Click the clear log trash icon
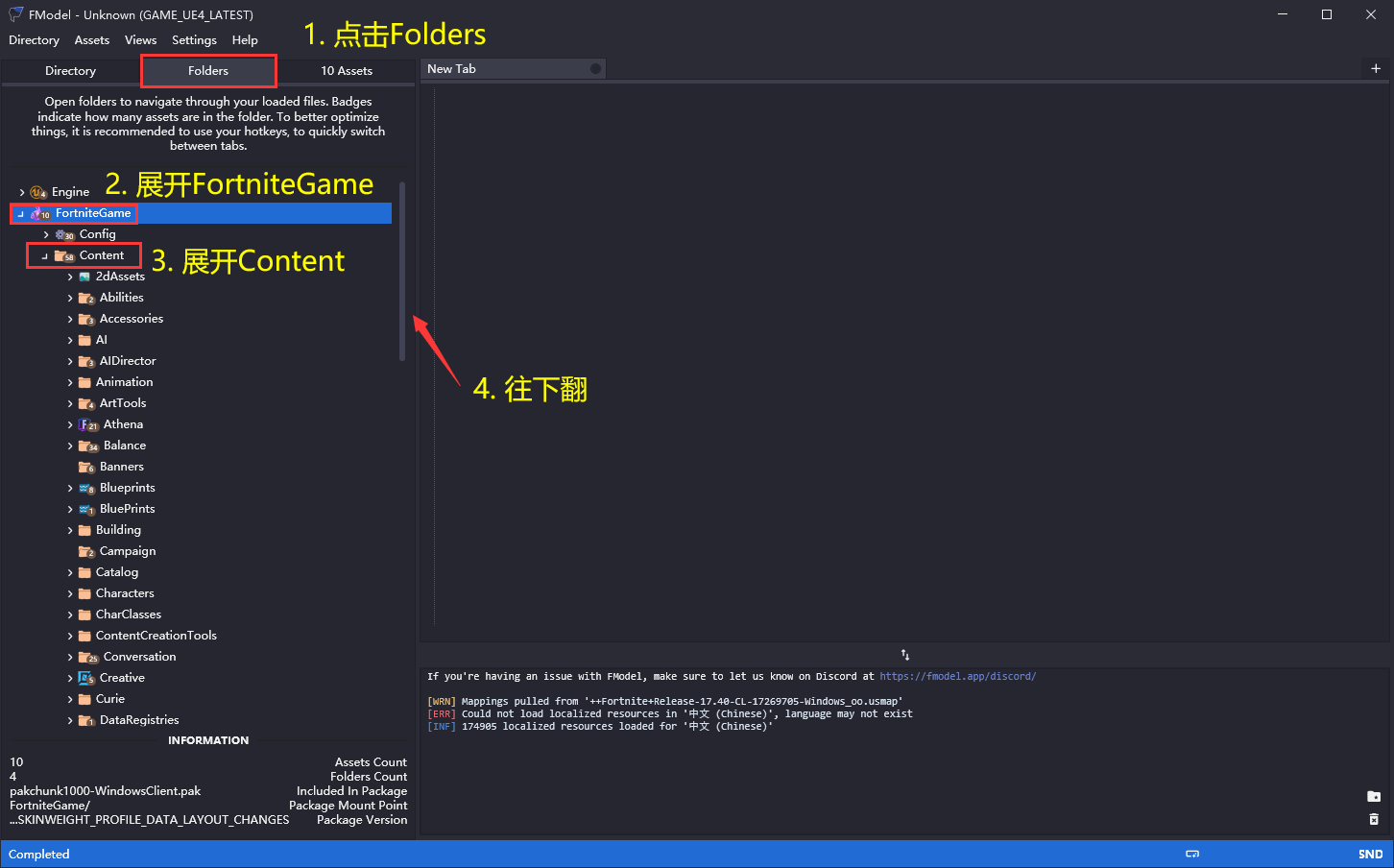The image size is (1394, 868). (1374, 819)
